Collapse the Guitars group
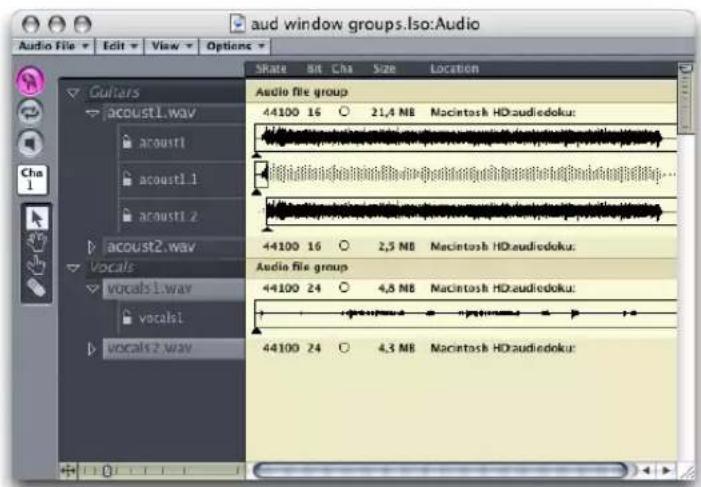The width and height of the screenshot is (701, 487). (x=73, y=93)
